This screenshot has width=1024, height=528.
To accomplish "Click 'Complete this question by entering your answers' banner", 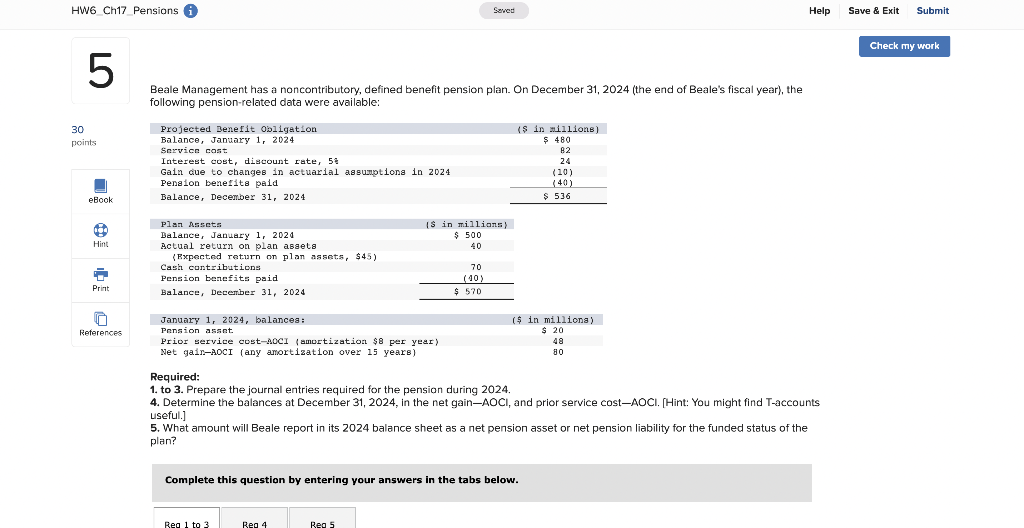I will pyautogui.click(x=482, y=483).
